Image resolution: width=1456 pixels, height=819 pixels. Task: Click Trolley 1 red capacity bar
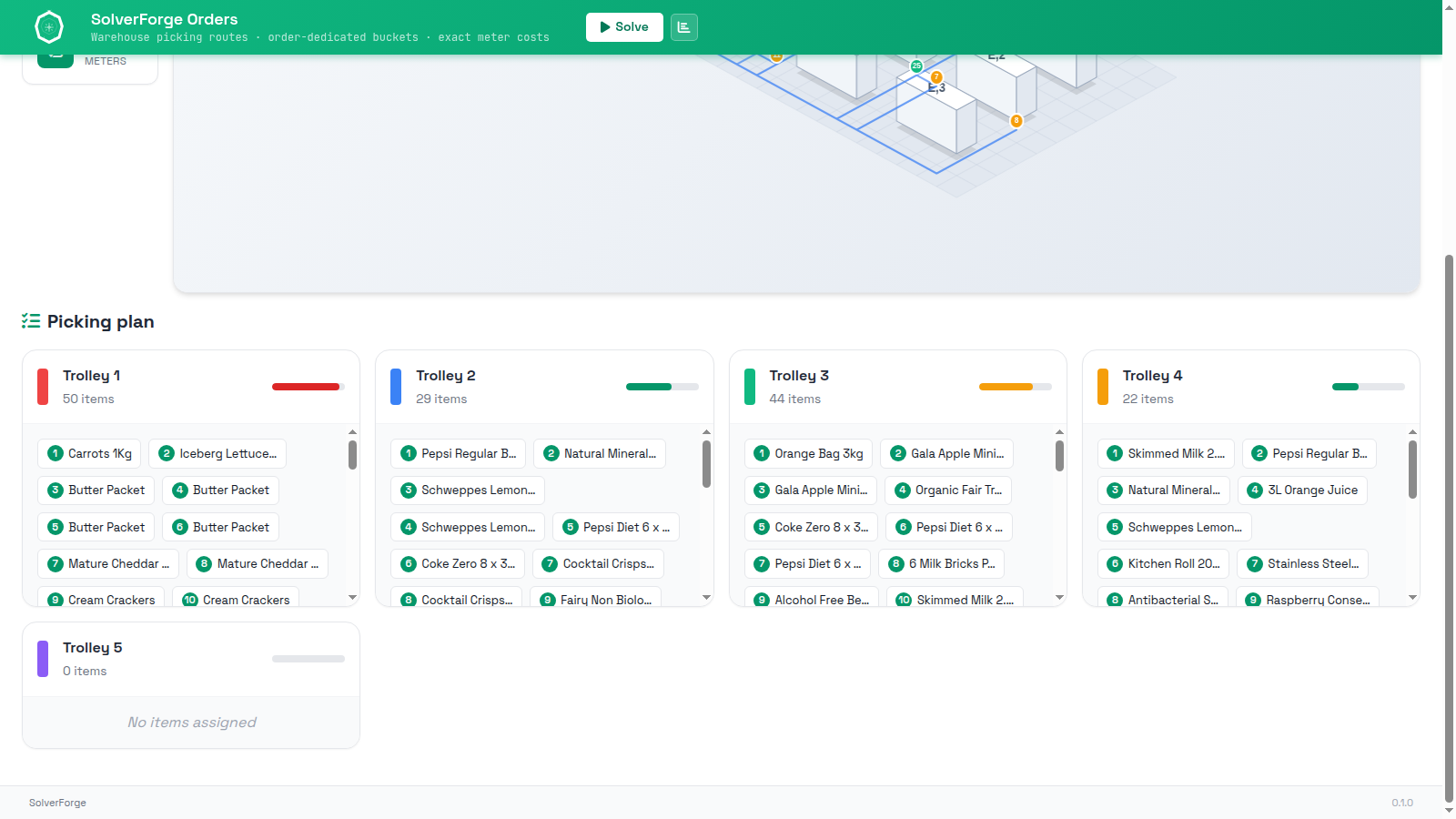pos(308,387)
